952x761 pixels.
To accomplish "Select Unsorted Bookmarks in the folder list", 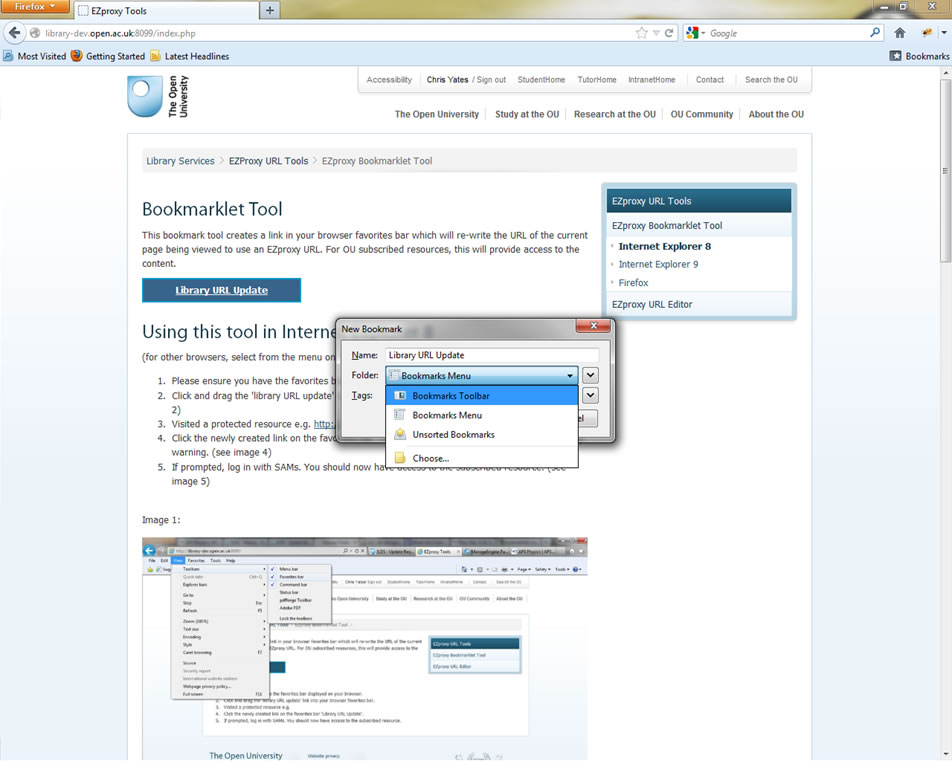I will click(x=481, y=435).
